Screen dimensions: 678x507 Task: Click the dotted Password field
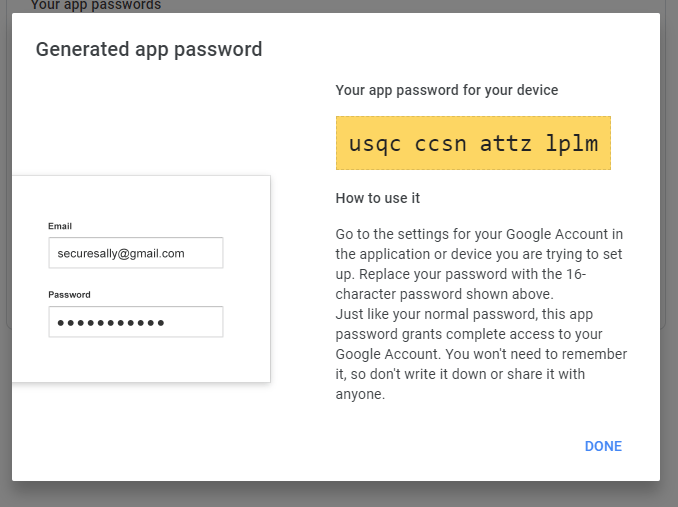click(135, 322)
